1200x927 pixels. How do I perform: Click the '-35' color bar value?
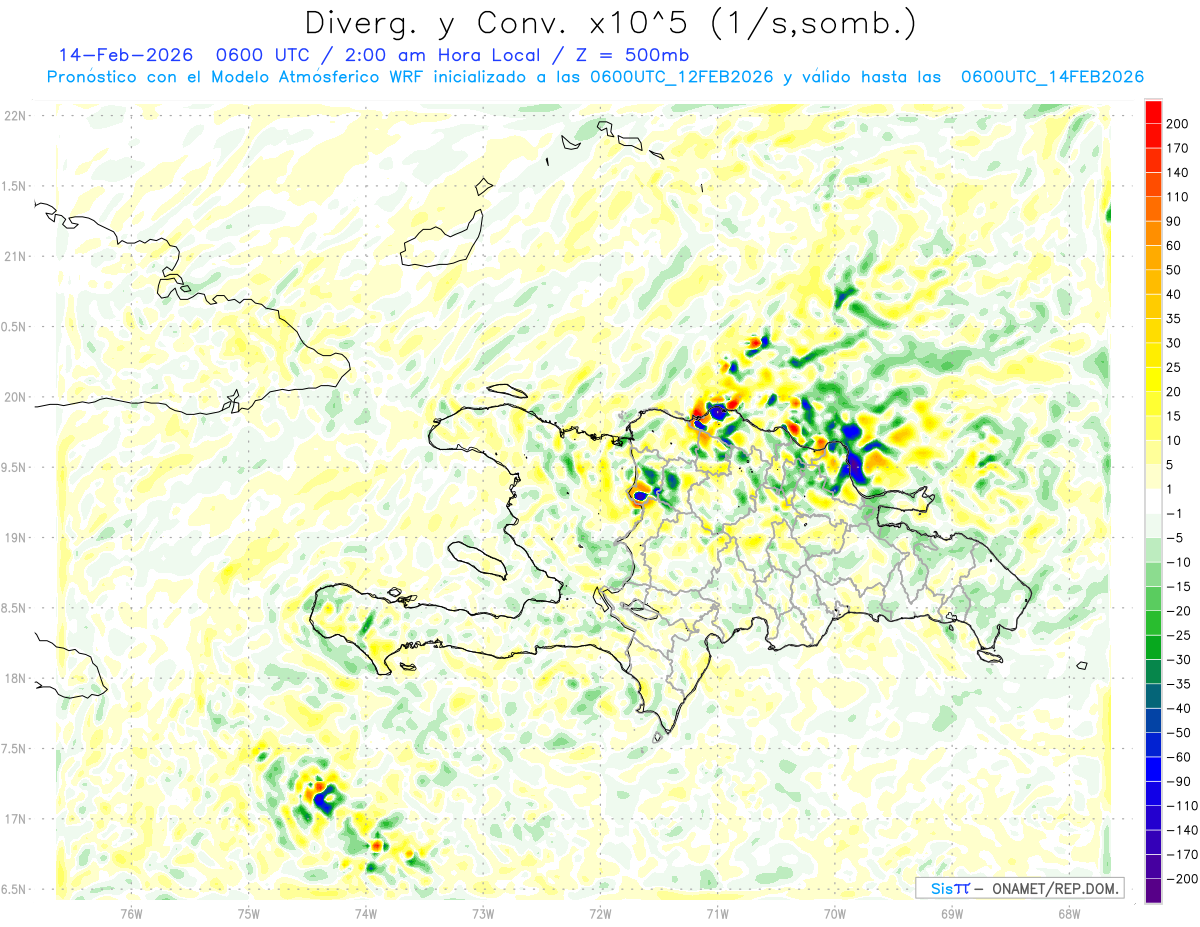coord(1178,684)
